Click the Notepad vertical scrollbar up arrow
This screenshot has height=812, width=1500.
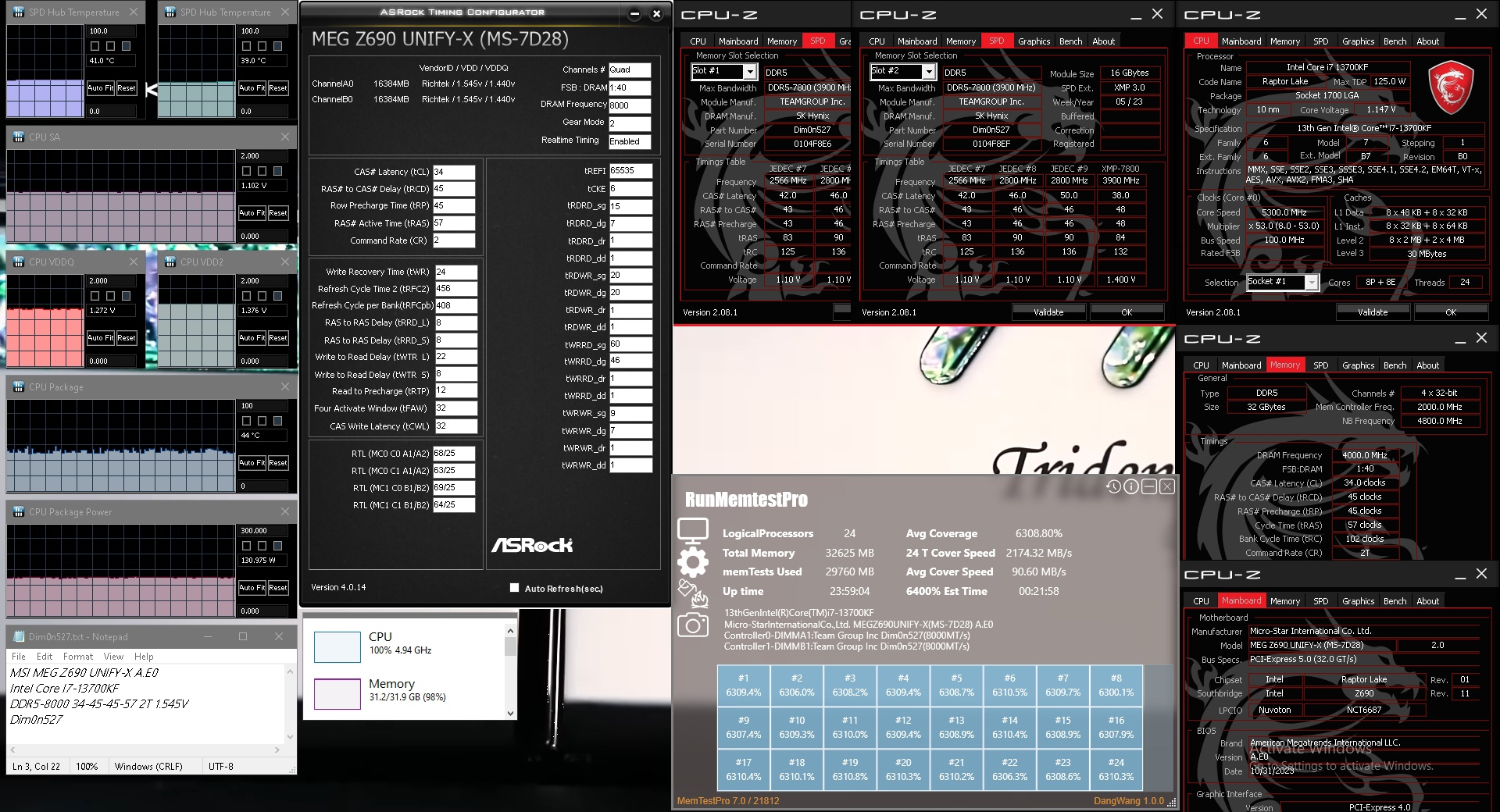tap(290, 671)
